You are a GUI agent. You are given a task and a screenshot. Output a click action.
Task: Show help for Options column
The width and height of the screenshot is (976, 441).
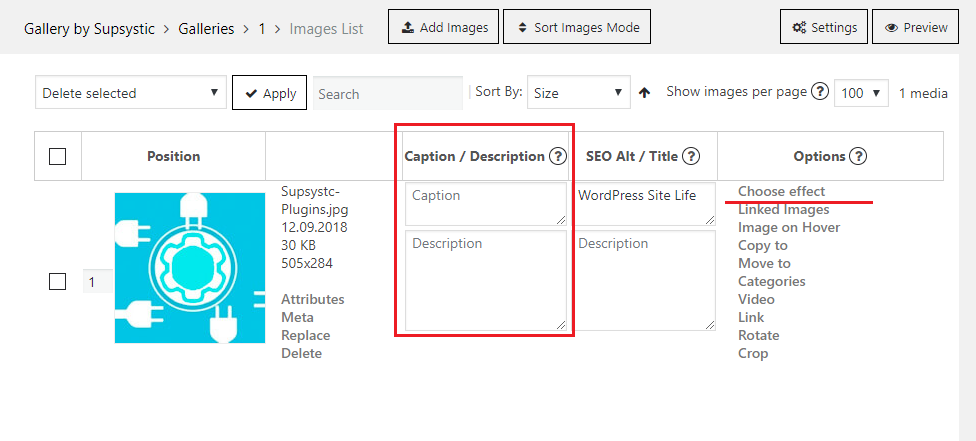pos(858,156)
